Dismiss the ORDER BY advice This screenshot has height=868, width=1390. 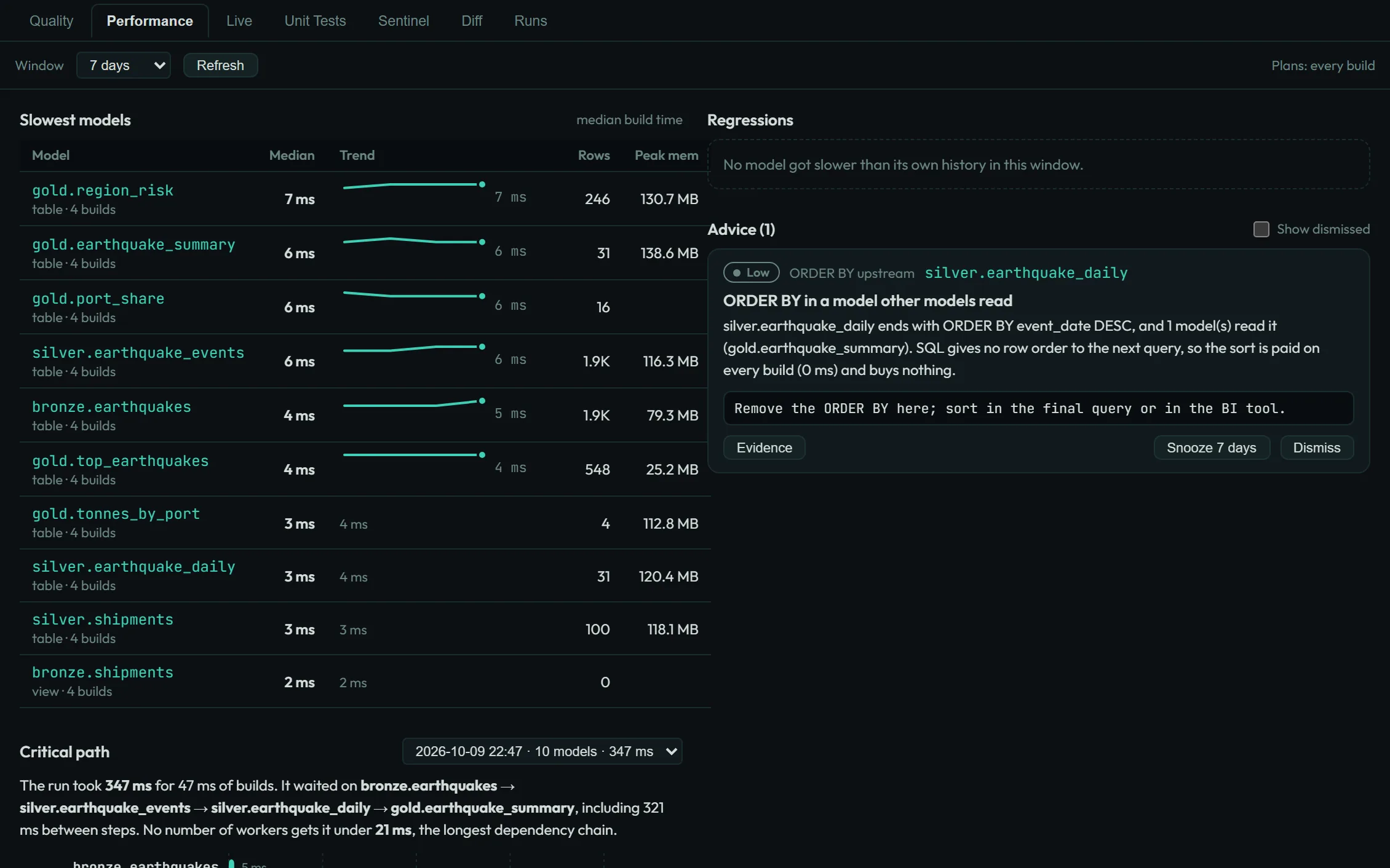1316,448
